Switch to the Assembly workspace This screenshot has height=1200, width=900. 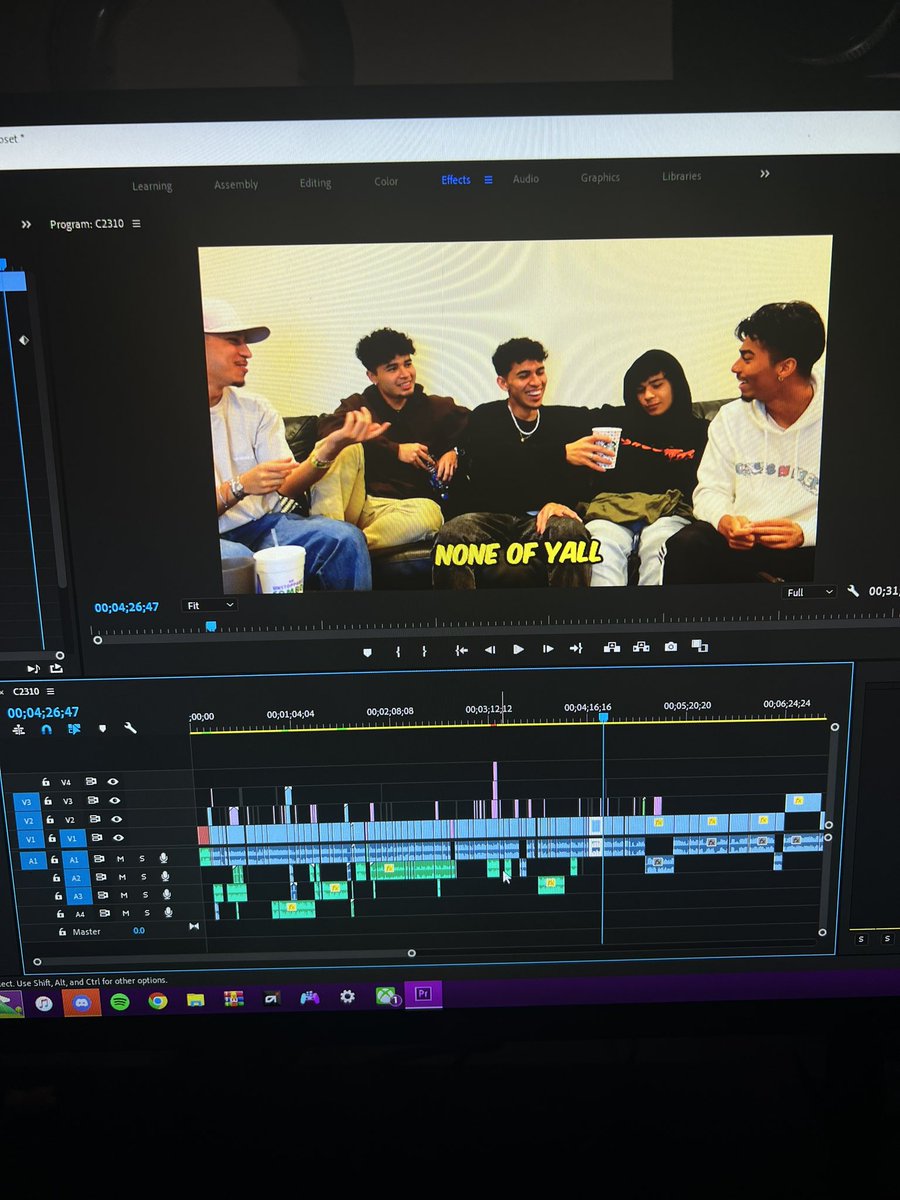pos(236,184)
